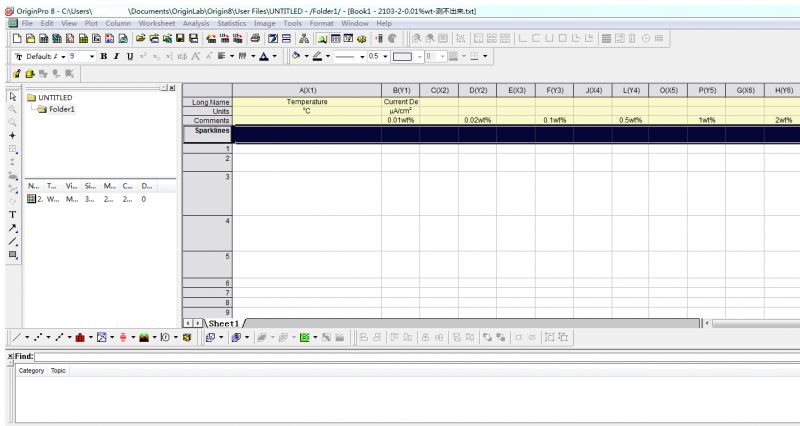
Task: Click the Box chart statistics icon
Action: coord(123,337)
